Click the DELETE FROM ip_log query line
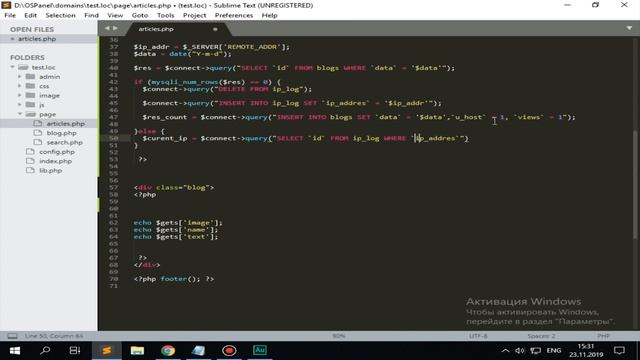This screenshot has width=640, height=360. coord(227,89)
